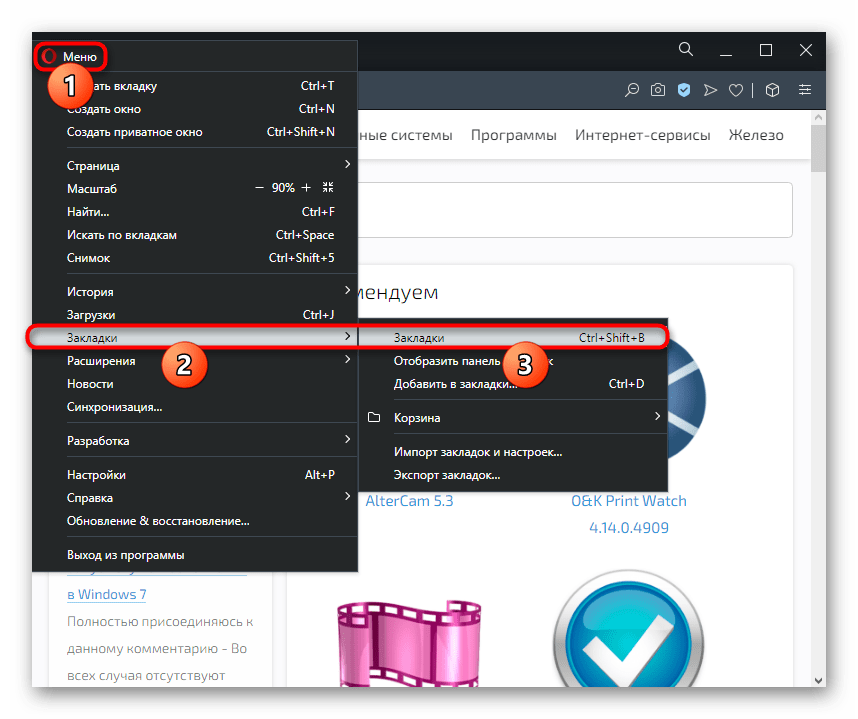
Task: Take a snapshot with the camera icon
Action: (658, 90)
